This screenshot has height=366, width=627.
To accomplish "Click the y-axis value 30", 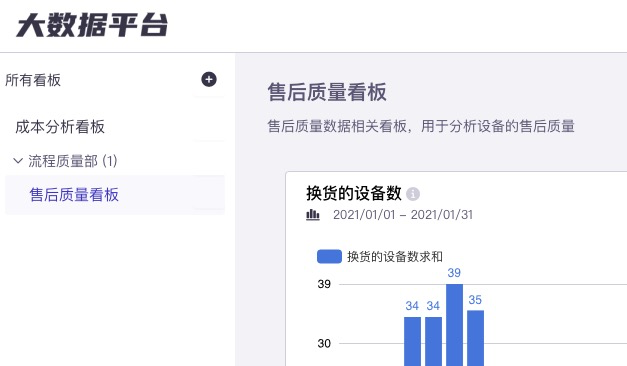I will click(x=324, y=343).
